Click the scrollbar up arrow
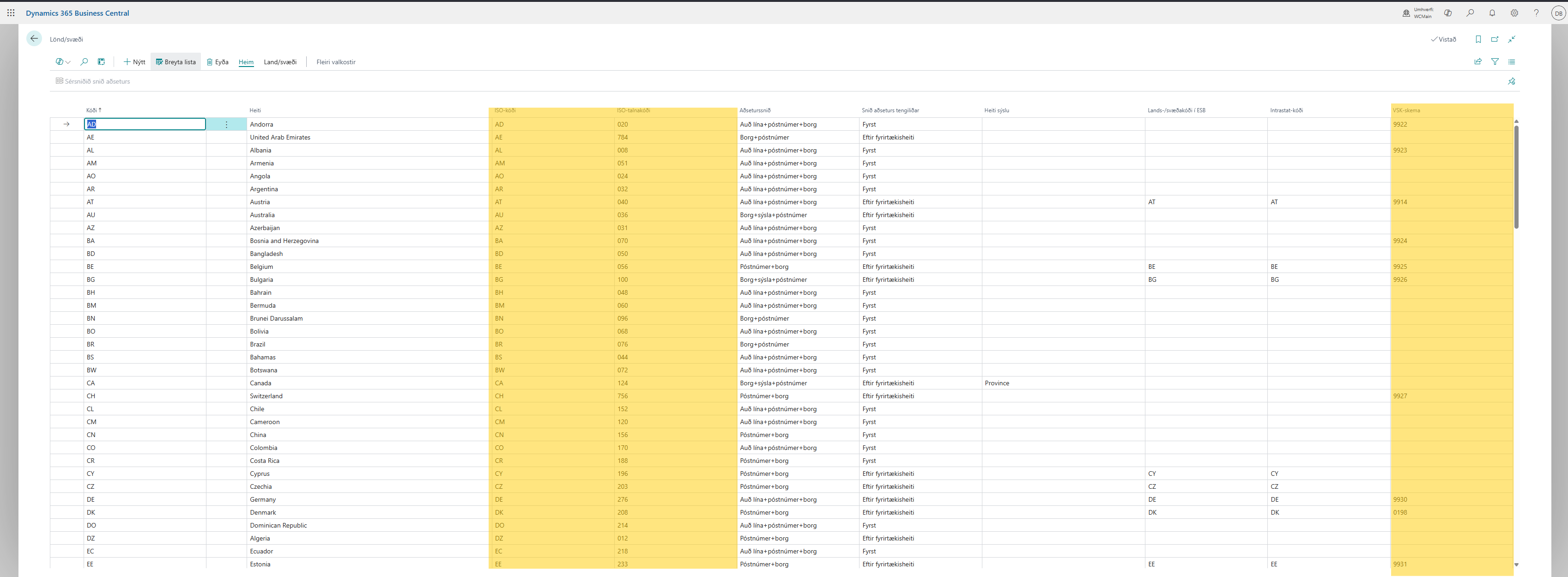 1516,121
